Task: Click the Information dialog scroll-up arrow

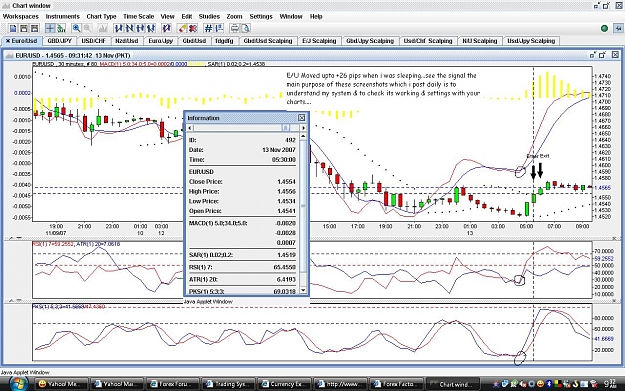Action: [303, 136]
